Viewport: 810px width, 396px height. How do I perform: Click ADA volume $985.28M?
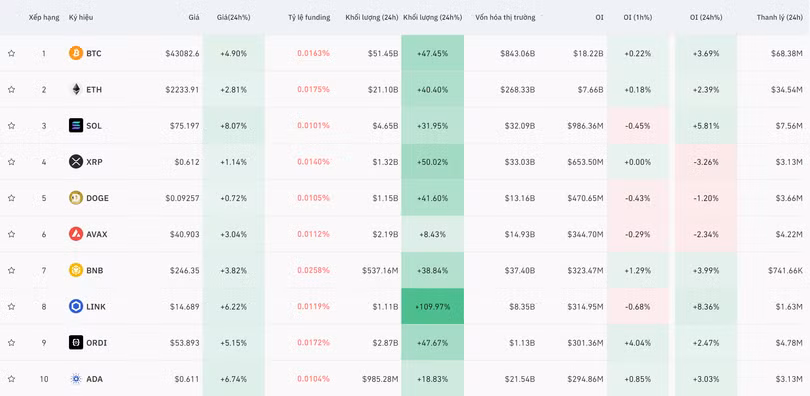pyautogui.click(x=380, y=378)
